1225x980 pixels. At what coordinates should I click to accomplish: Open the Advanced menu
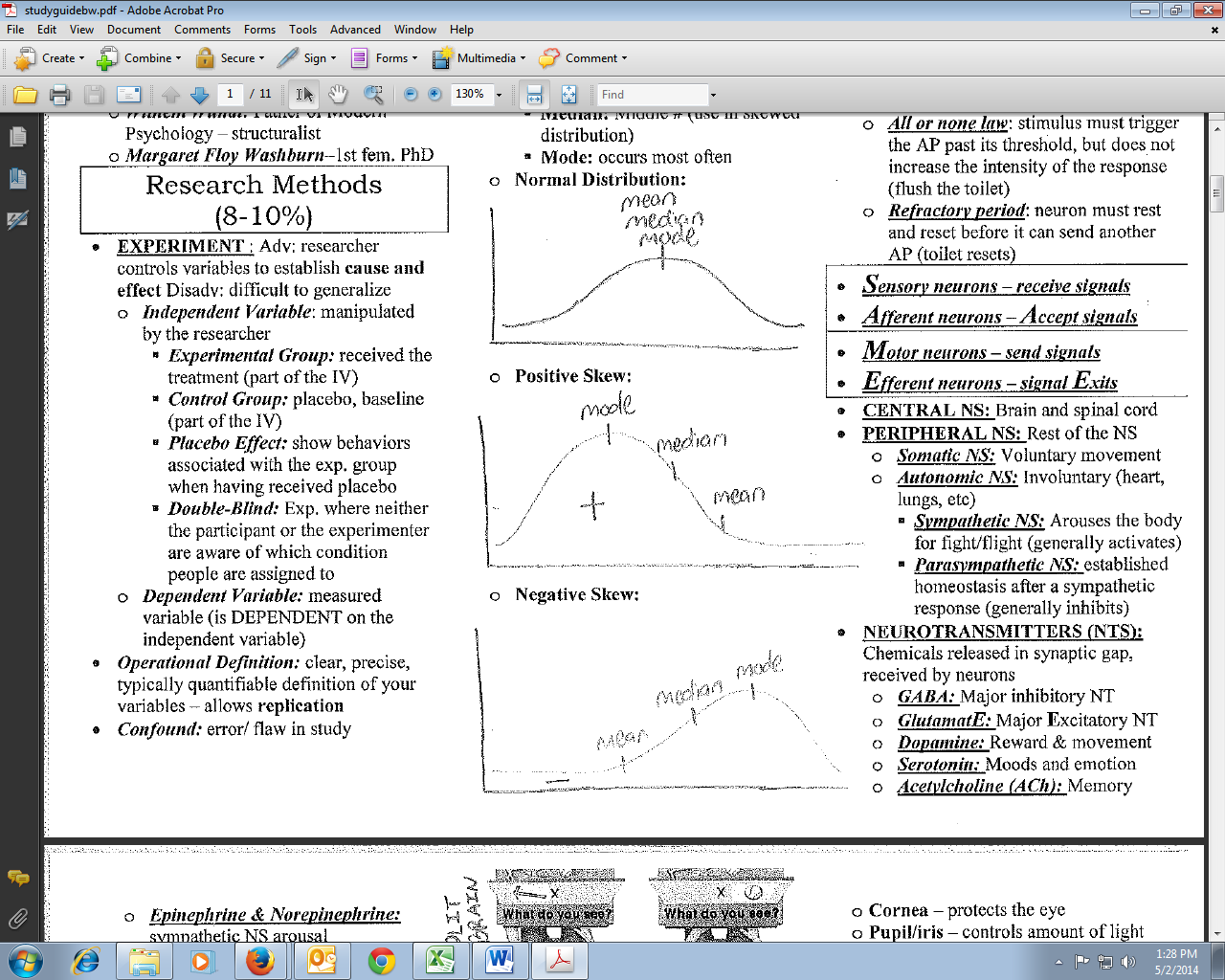pyautogui.click(x=355, y=30)
